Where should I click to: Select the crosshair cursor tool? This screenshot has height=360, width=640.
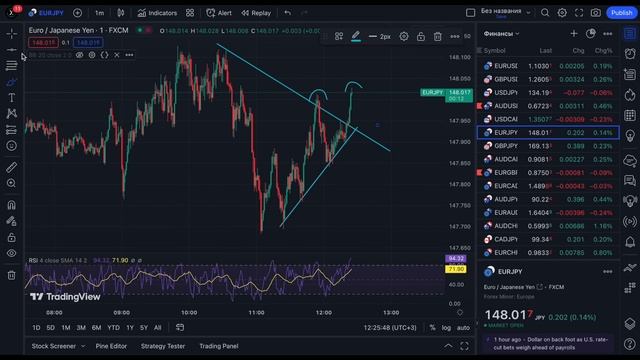(x=11, y=33)
